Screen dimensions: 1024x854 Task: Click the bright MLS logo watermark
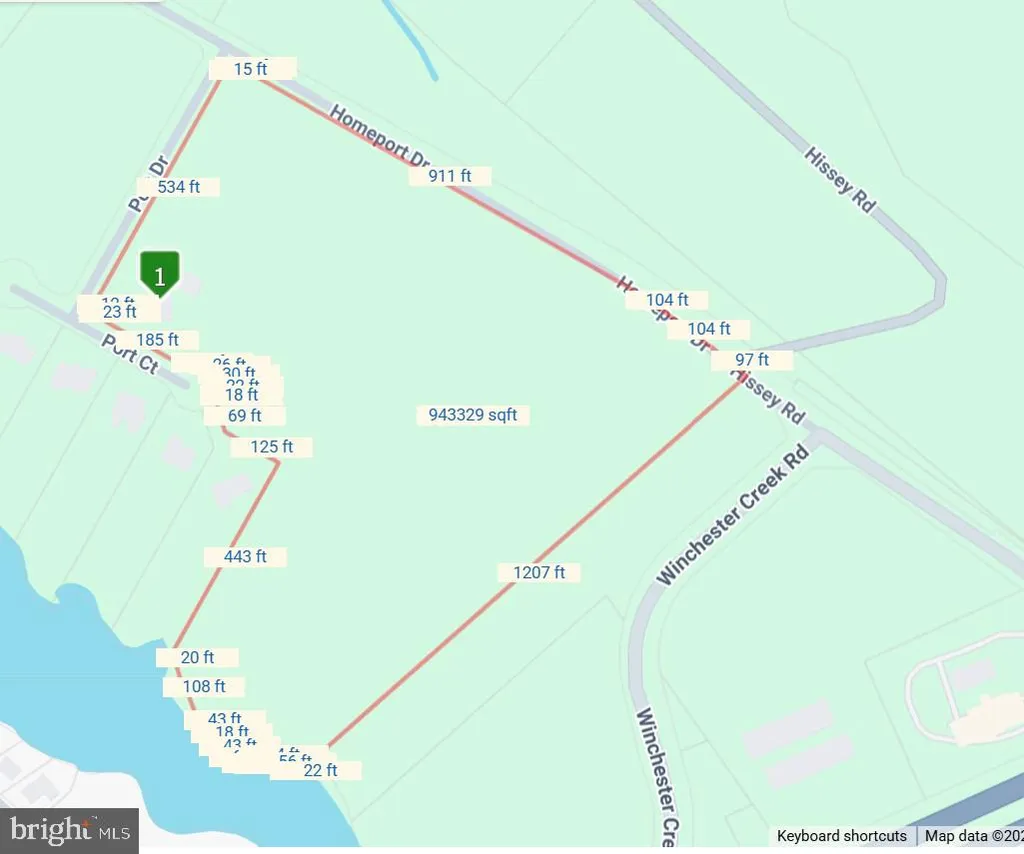coord(69,830)
